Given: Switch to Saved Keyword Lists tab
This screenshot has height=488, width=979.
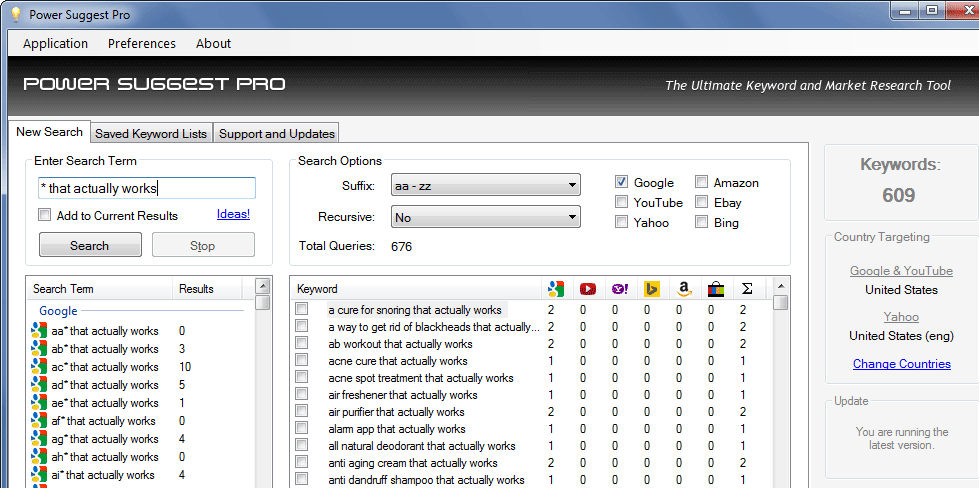Looking at the screenshot, I should [x=151, y=133].
